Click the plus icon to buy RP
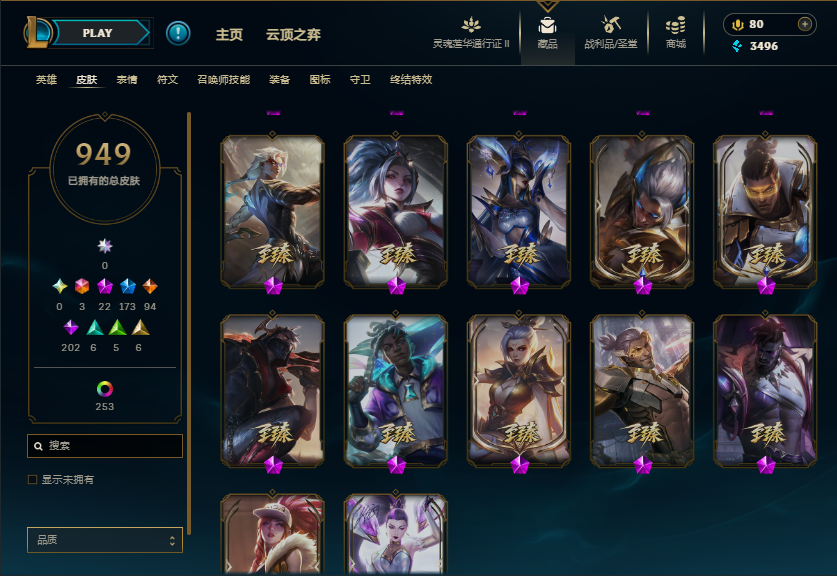The image size is (837, 576). click(804, 24)
